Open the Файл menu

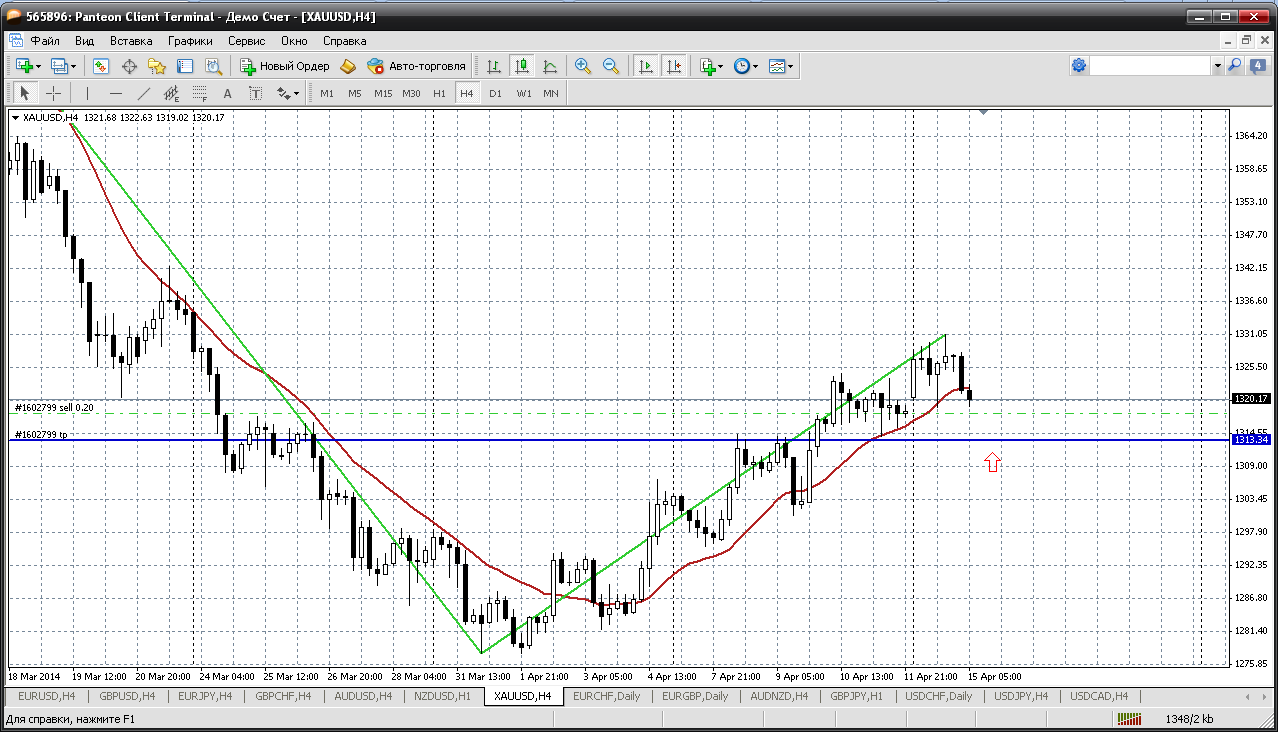tap(45, 41)
